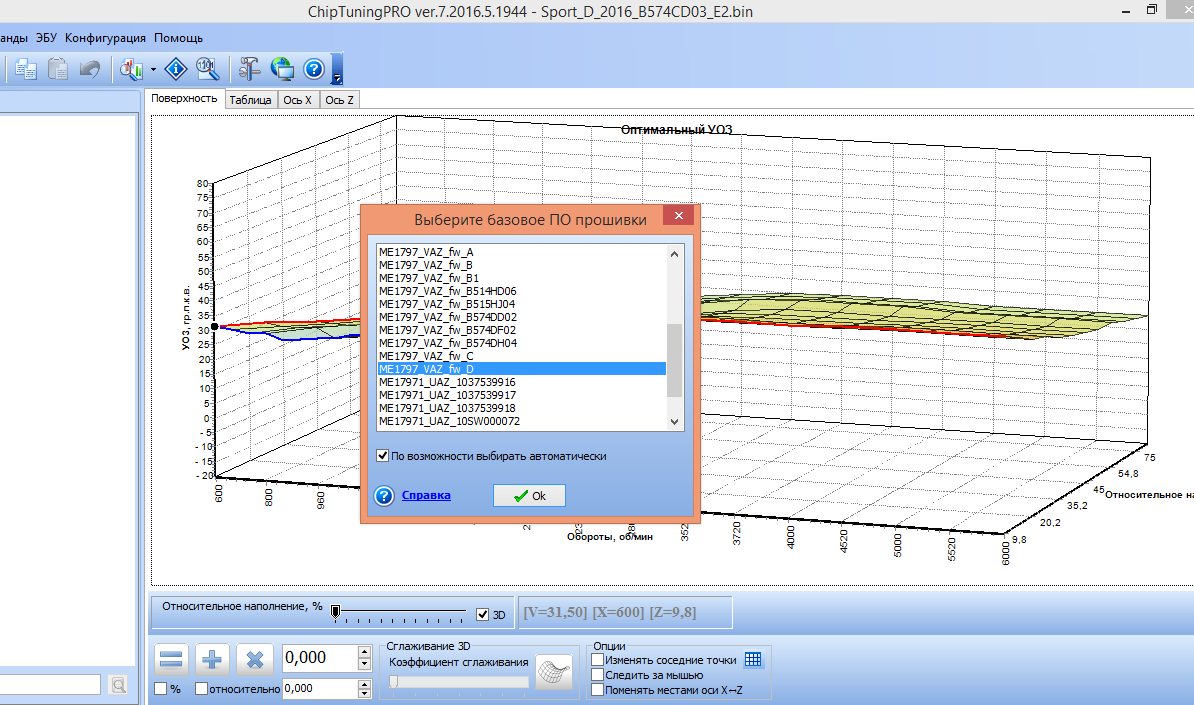Open the hammer and wrench settings icon
Screen dimensions: 1194x705
pos(249,69)
